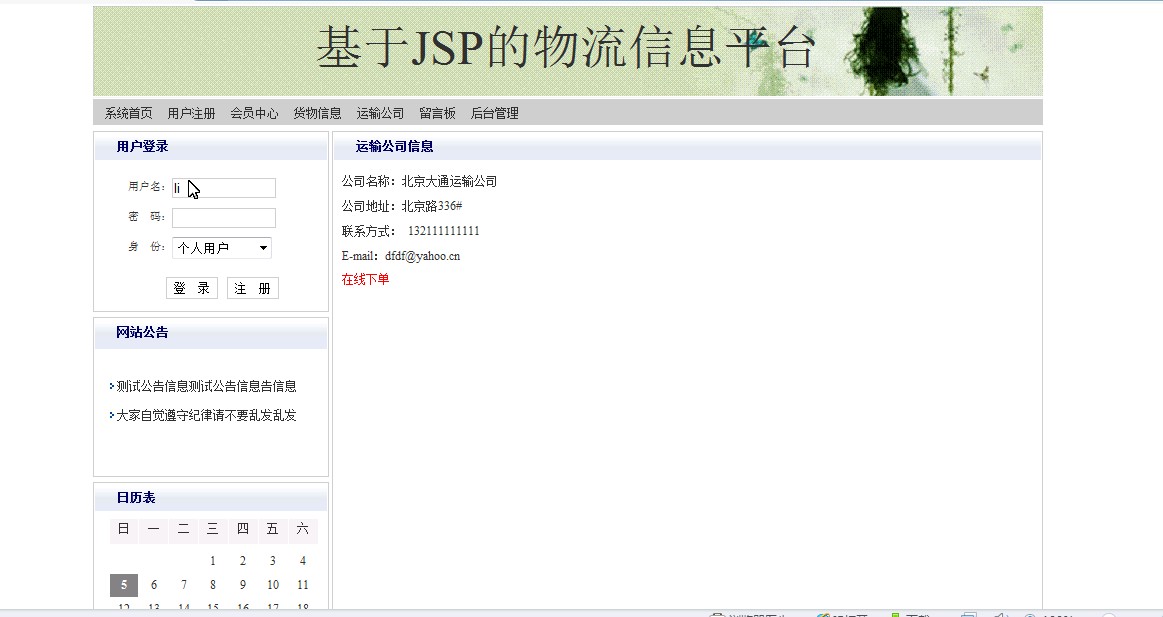Click the 网站公告 panel heading

pos(142,332)
